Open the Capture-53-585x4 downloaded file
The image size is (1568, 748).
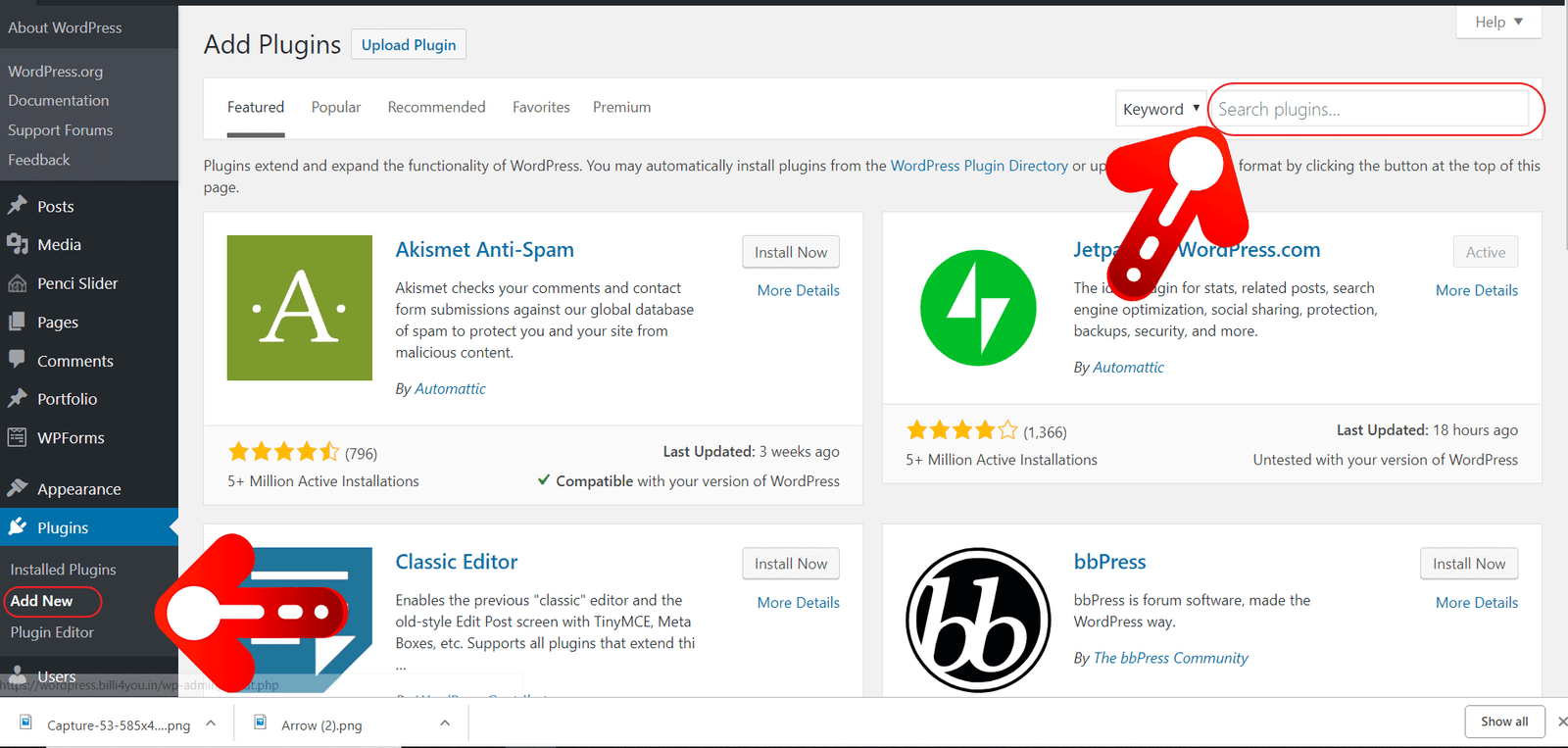coord(119,725)
